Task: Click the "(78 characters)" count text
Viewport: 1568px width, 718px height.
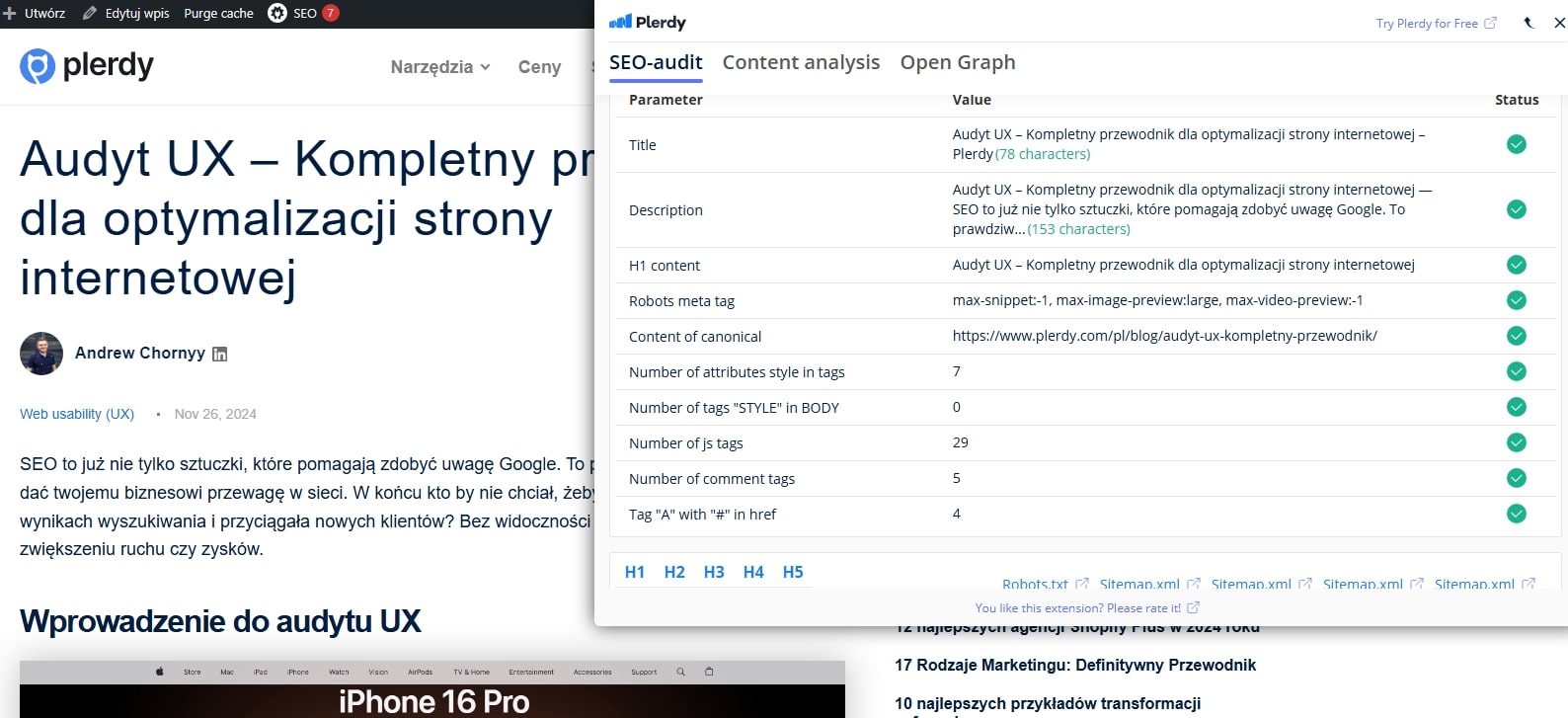Action: click(1043, 154)
